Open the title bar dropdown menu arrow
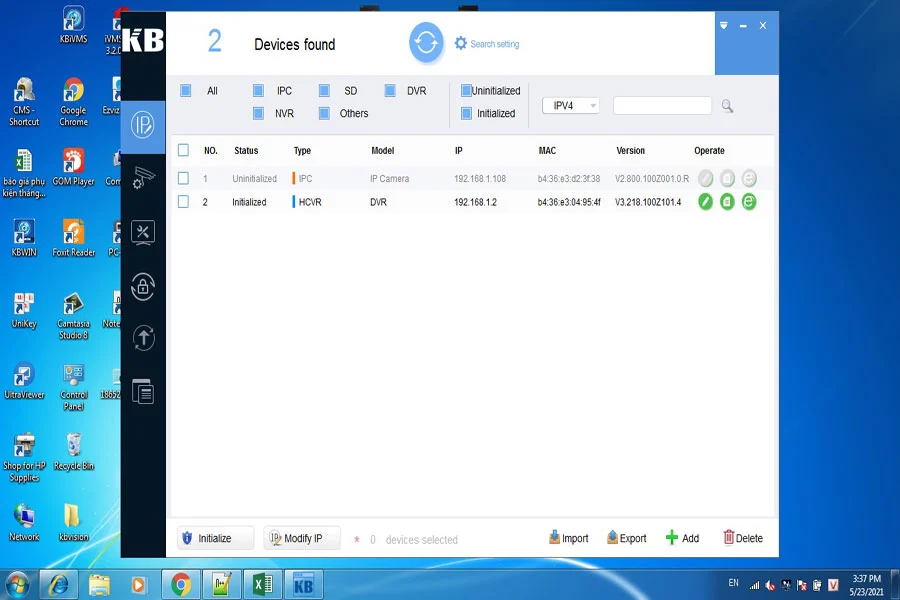Screen dimensions: 900x600 coord(724,25)
